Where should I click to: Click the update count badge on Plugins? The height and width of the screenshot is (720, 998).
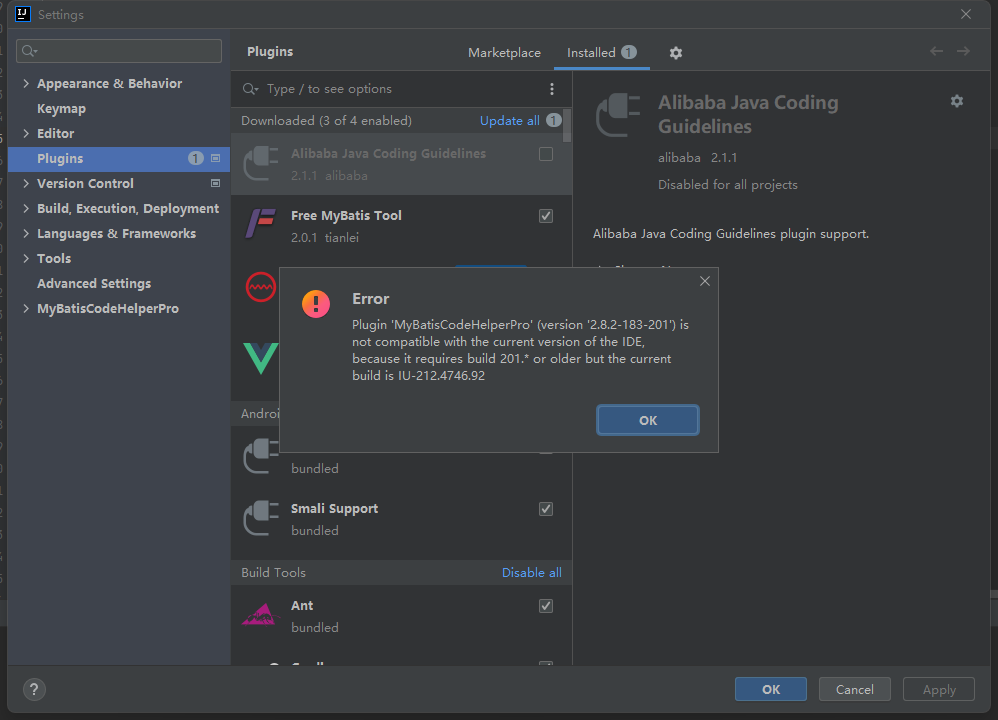click(195, 158)
